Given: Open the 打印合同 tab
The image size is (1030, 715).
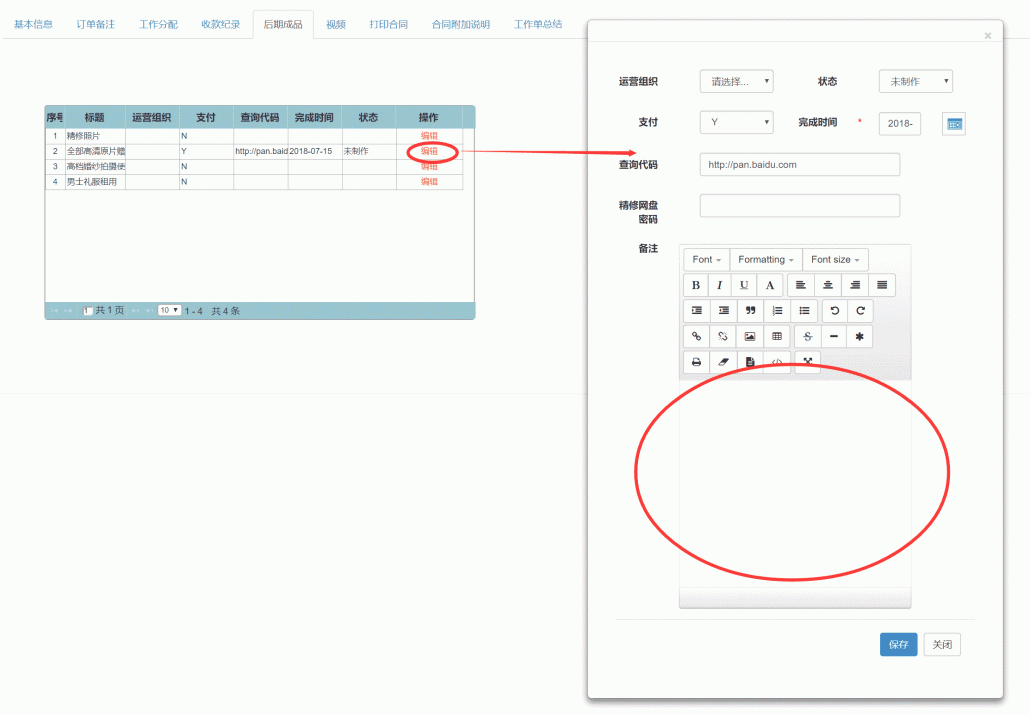Looking at the screenshot, I should pos(388,24).
